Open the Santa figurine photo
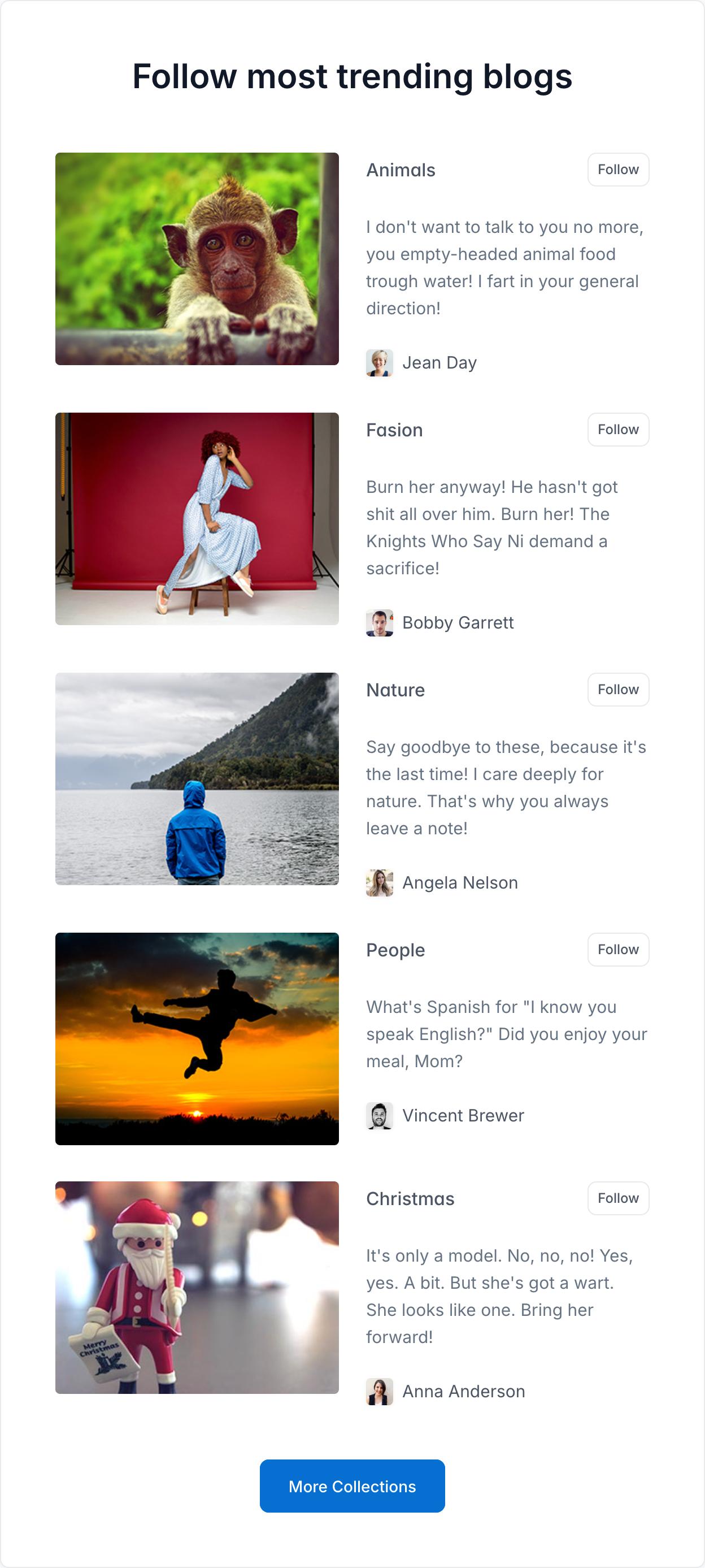This screenshot has height=1568, width=705. coord(197,1288)
